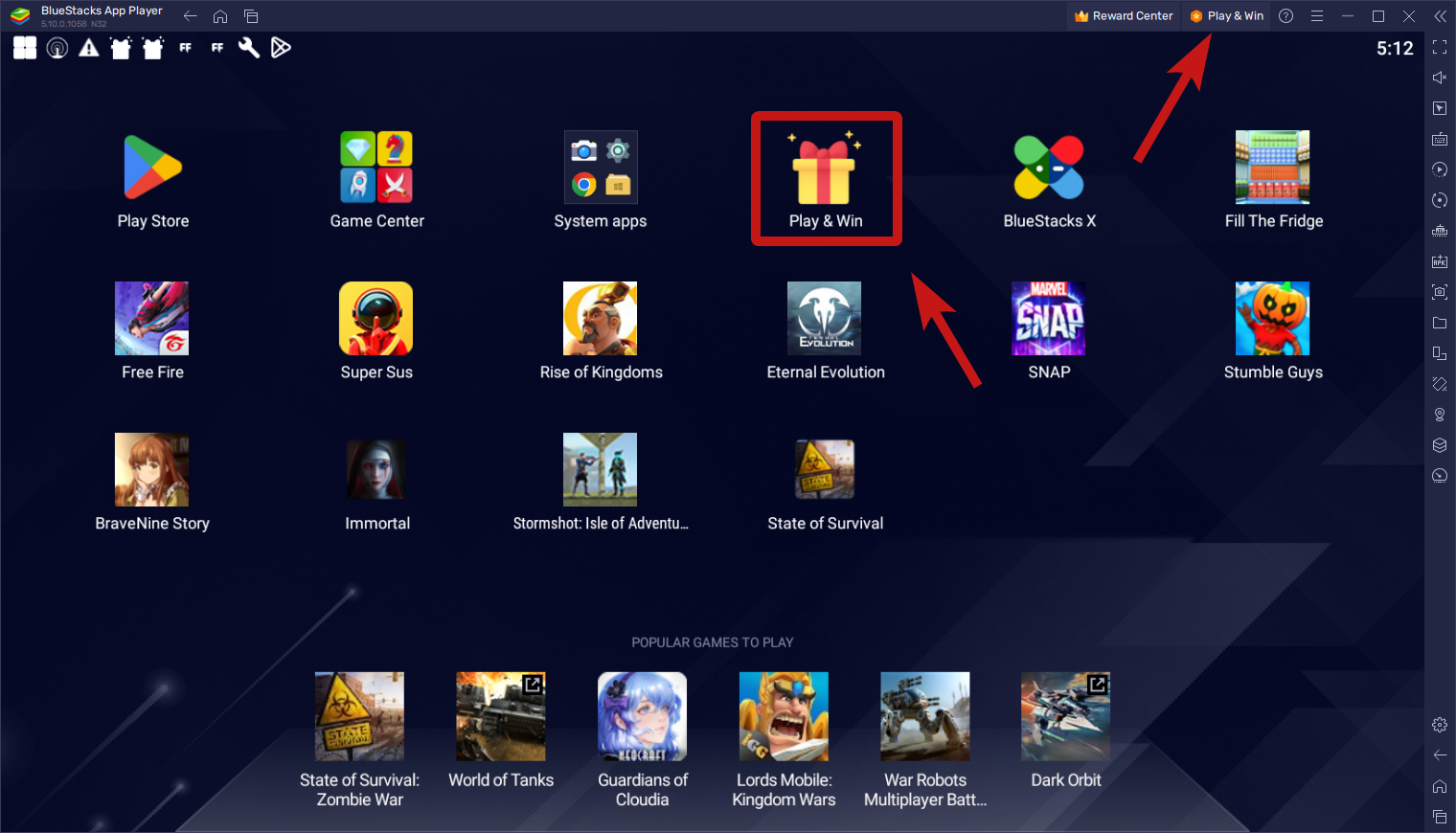Open media folder from sidebar
The width and height of the screenshot is (1456, 833).
click(1440, 323)
